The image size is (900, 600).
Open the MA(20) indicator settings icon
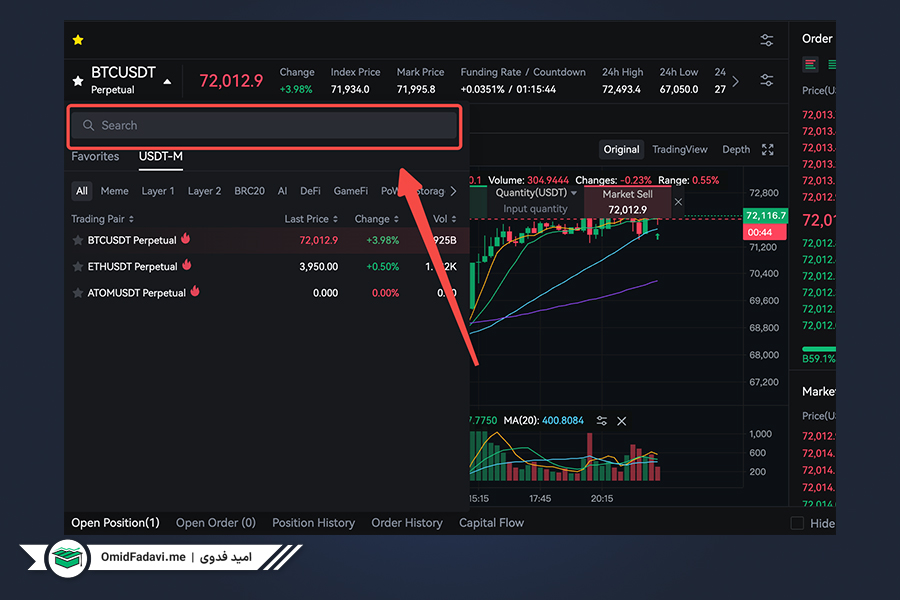click(x=602, y=421)
